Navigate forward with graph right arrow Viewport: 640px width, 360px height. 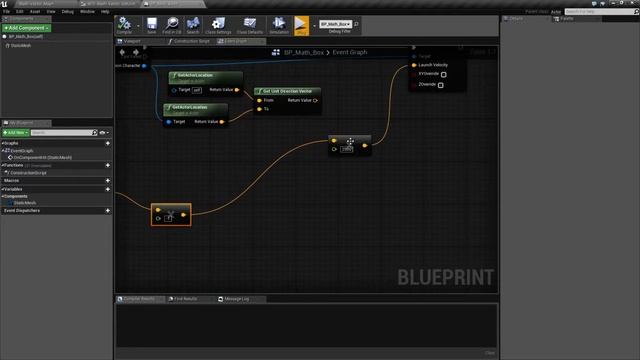tap(136, 52)
